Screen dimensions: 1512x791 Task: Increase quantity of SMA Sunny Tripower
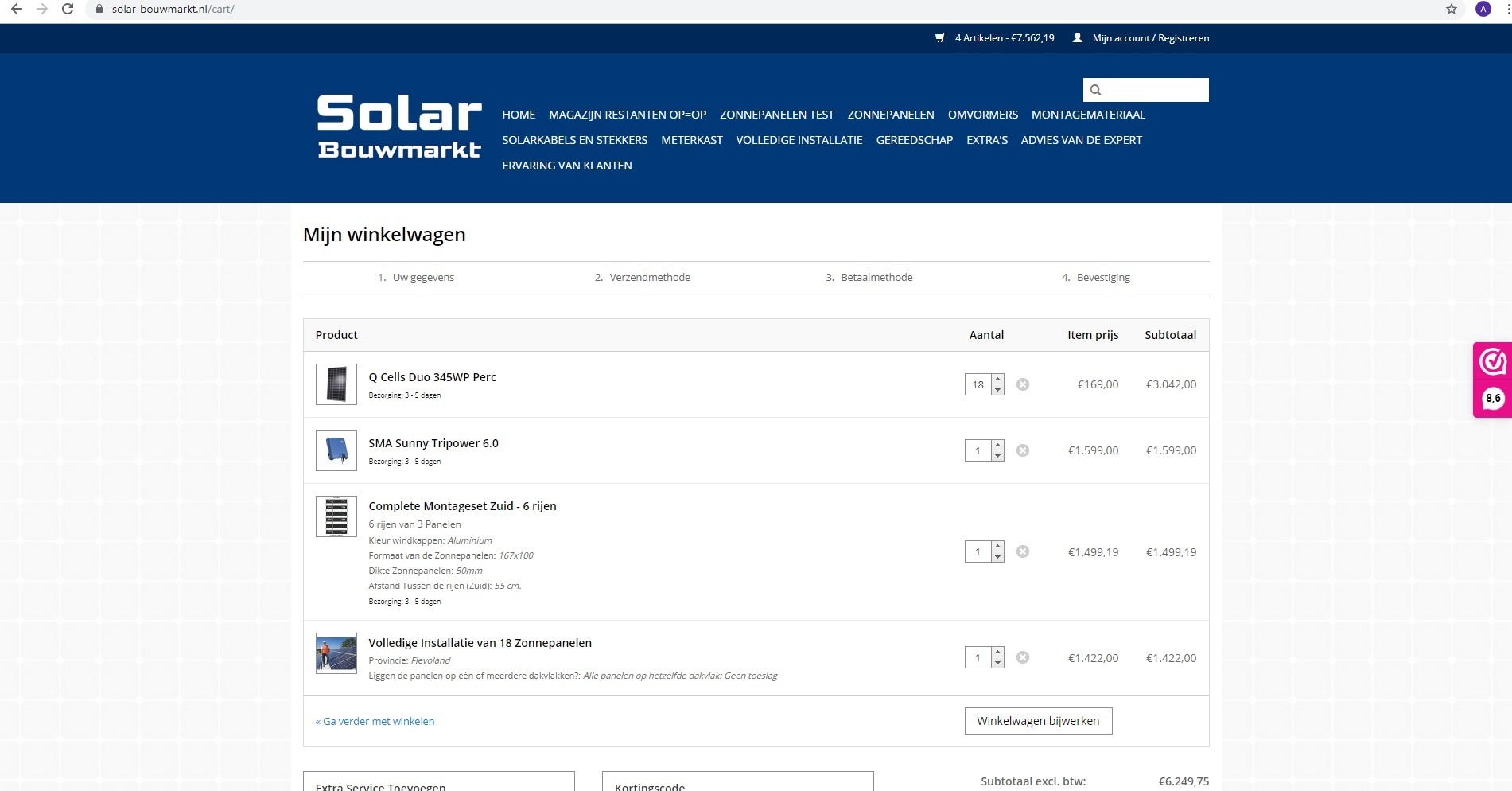997,446
